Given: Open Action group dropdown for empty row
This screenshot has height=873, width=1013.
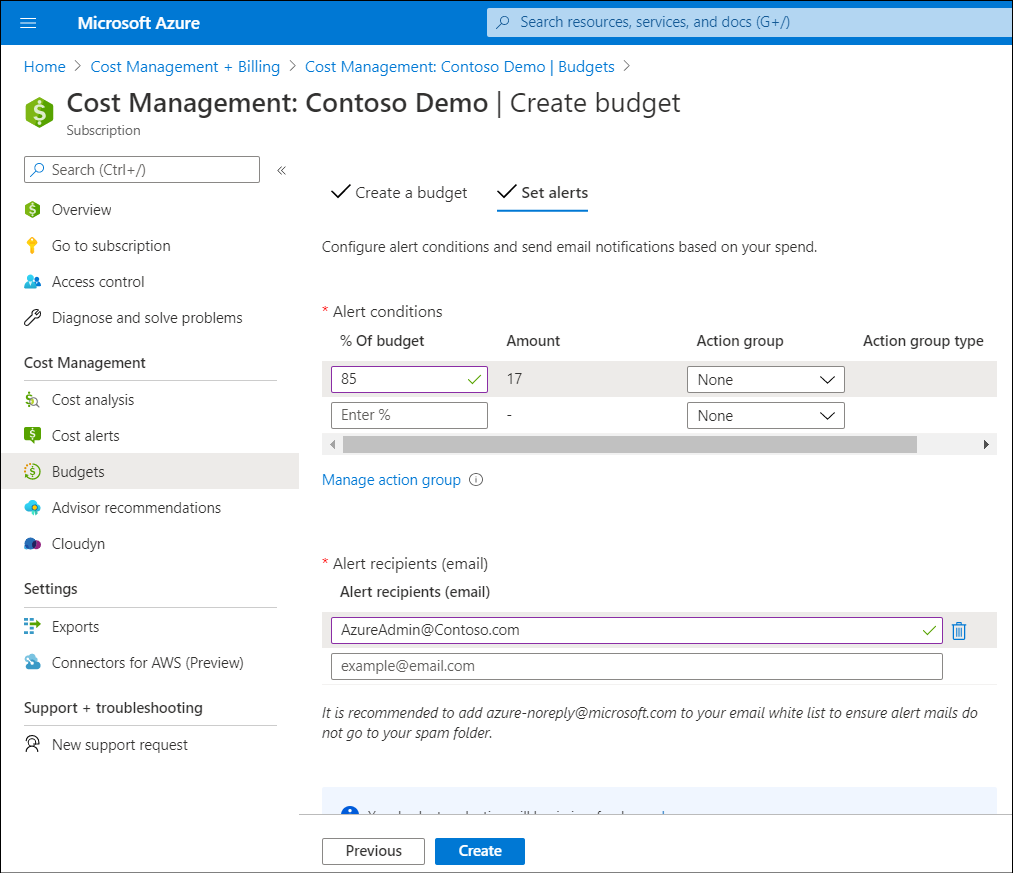Looking at the screenshot, I should pyautogui.click(x=766, y=416).
